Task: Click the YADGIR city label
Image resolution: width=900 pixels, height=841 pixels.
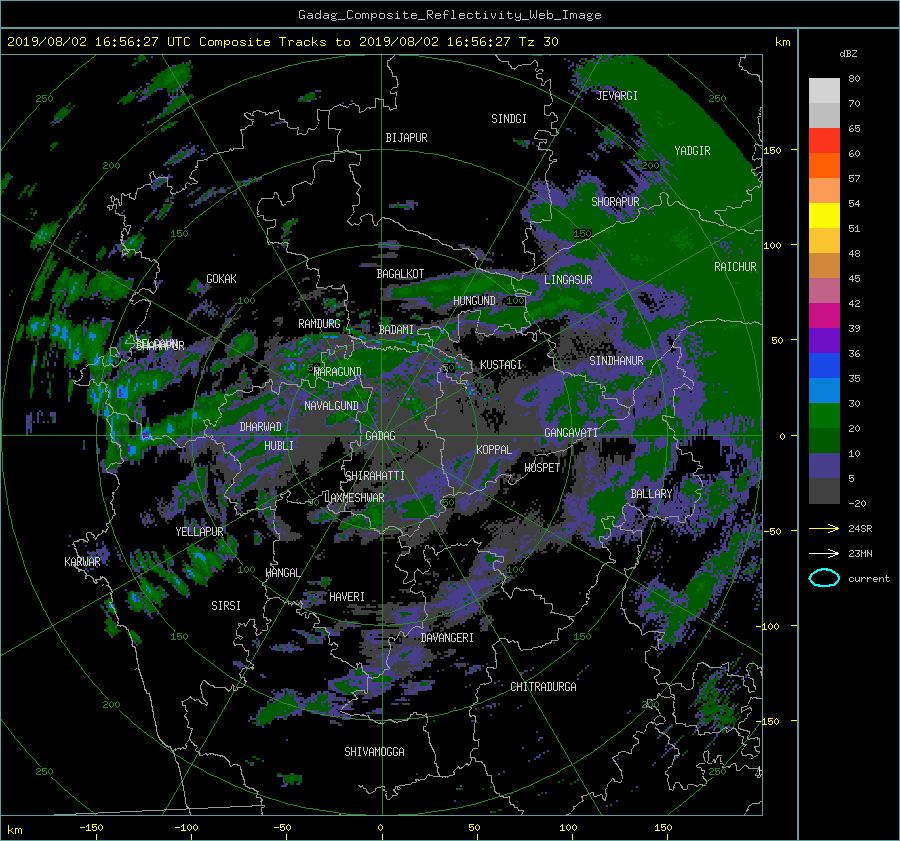Action: click(692, 151)
